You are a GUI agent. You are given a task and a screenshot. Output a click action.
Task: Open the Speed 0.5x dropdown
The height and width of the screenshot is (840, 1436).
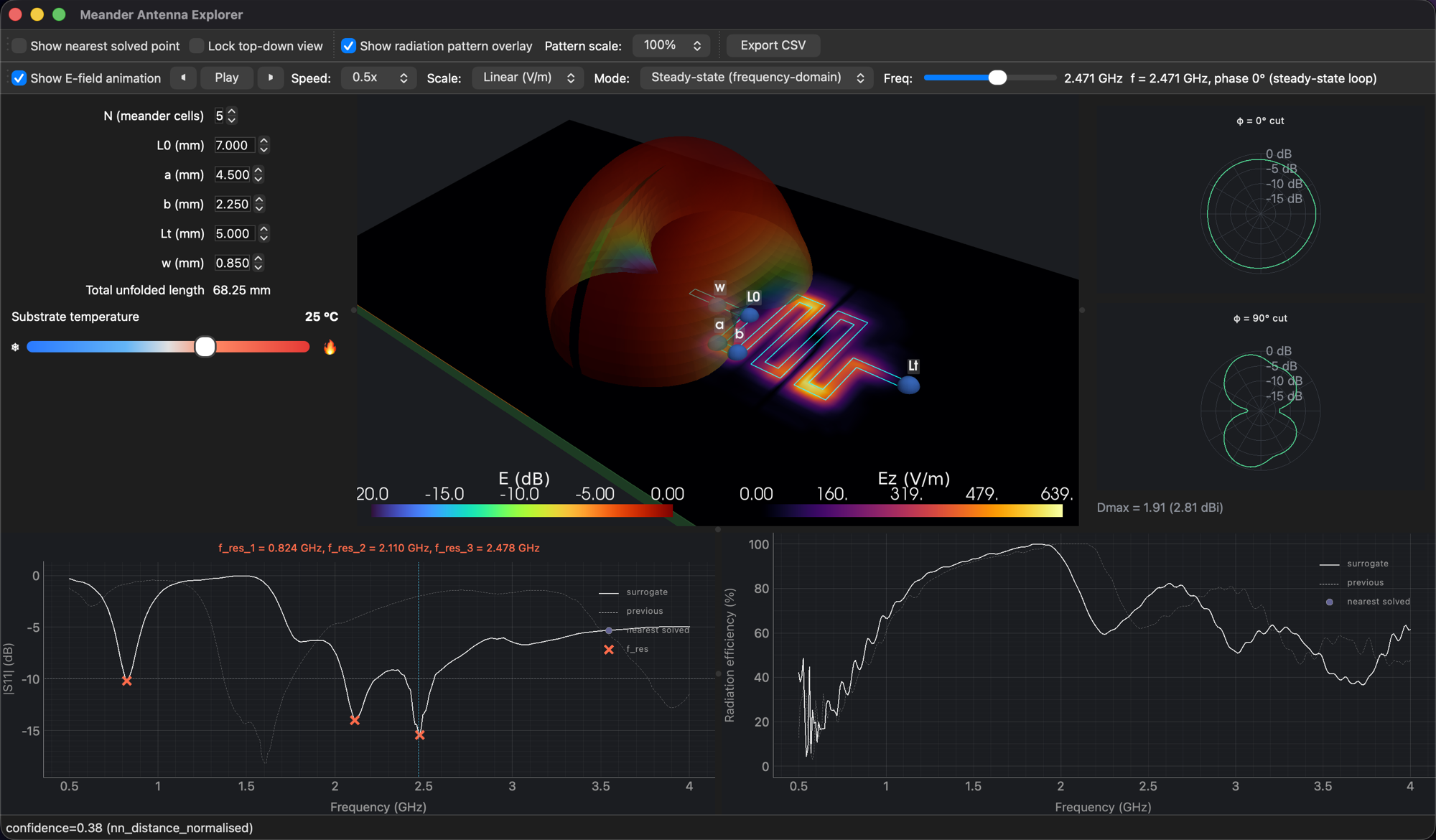378,78
